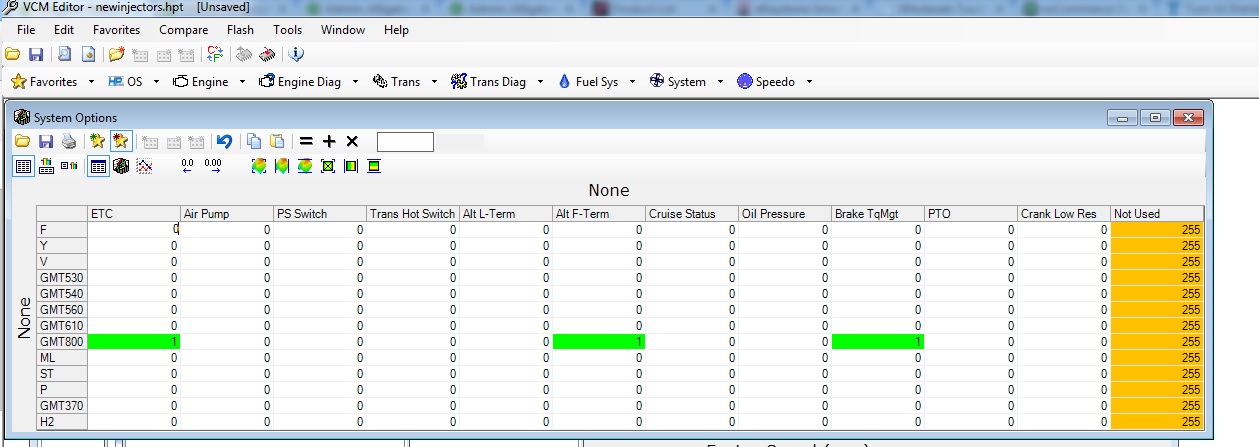The width and height of the screenshot is (1259, 447).
Task: Open the Compare menu
Action: coord(183,30)
